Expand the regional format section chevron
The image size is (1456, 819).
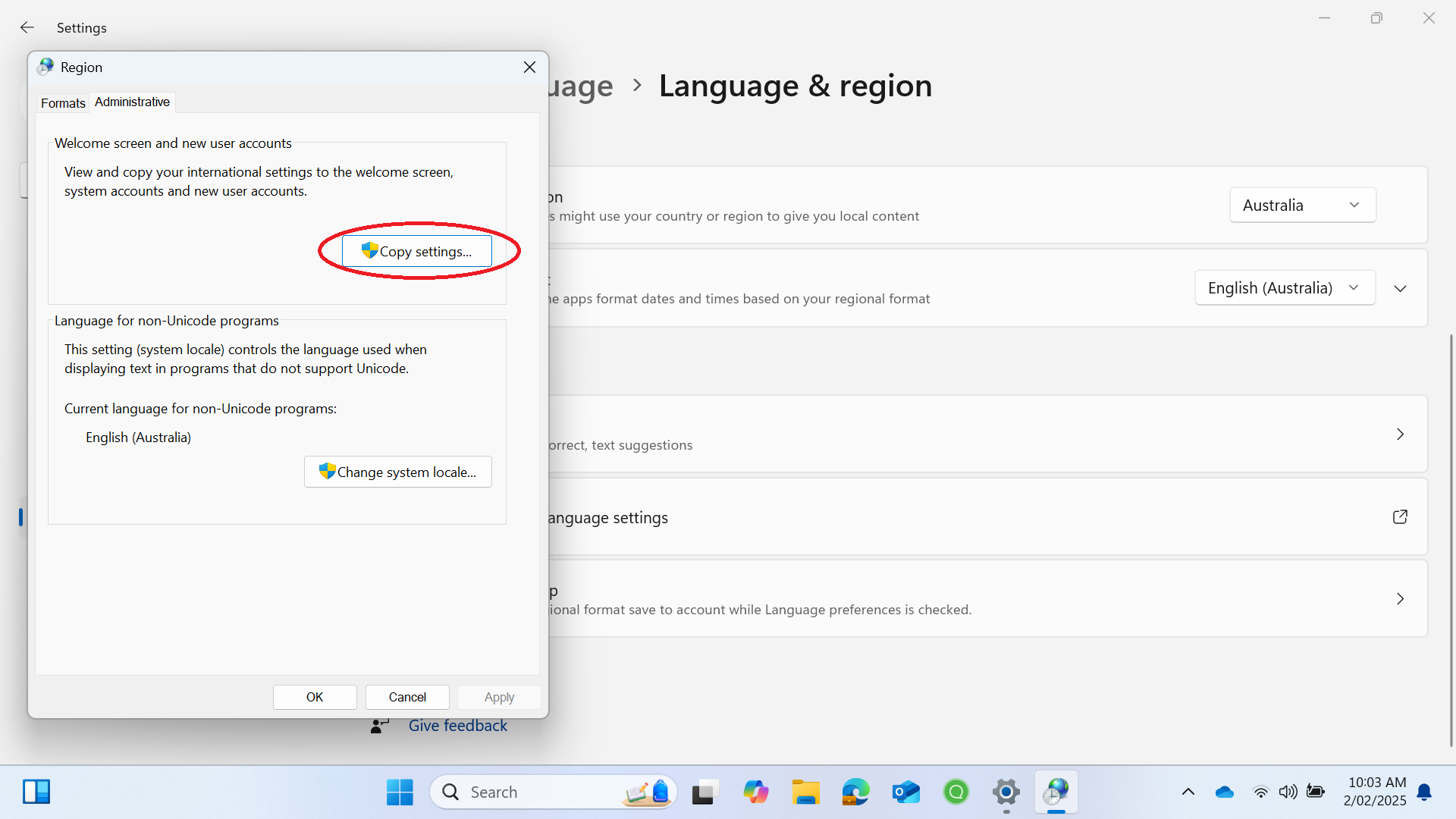click(1400, 288)
